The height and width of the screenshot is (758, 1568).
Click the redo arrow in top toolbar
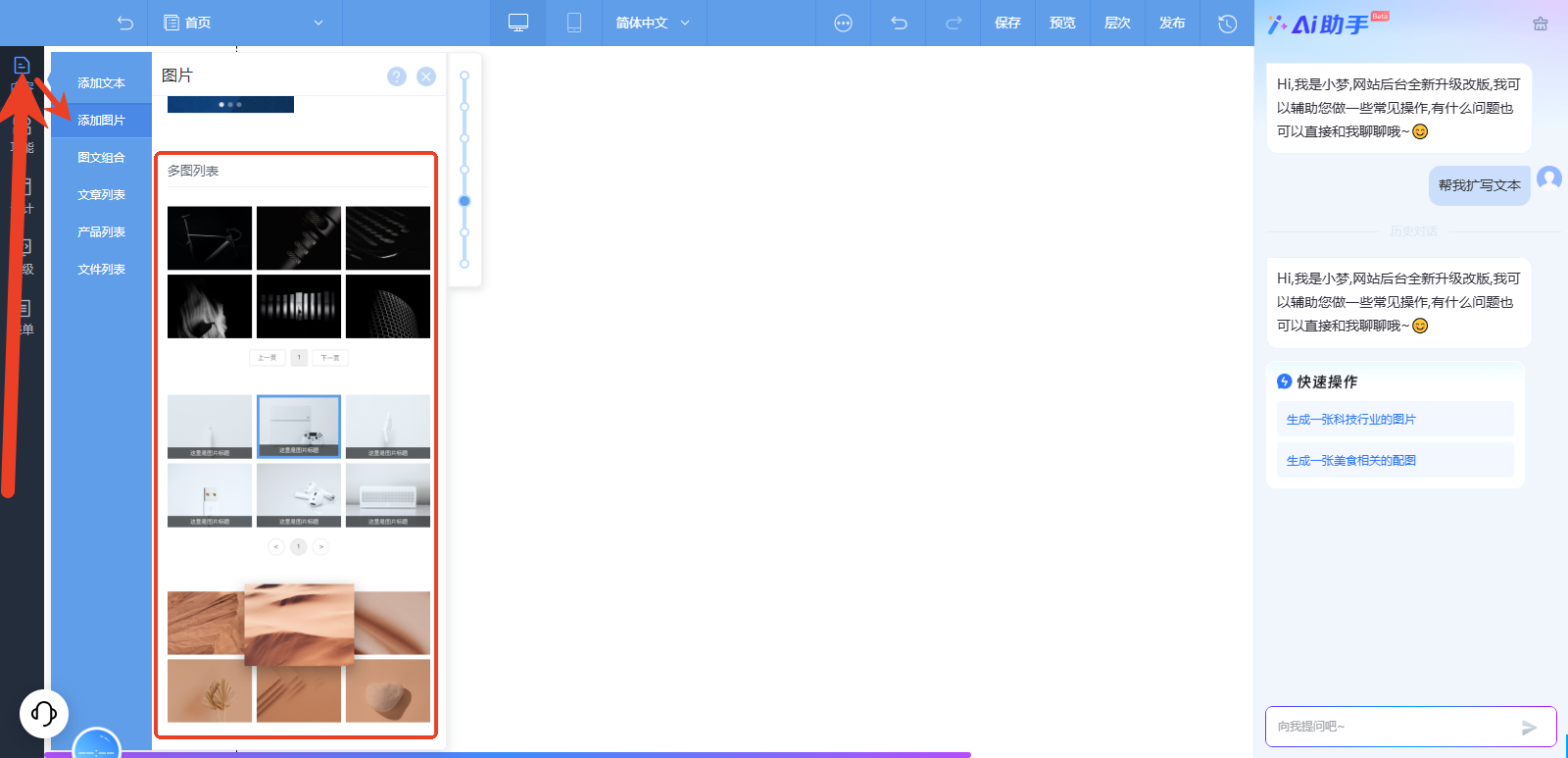(954, 23)
